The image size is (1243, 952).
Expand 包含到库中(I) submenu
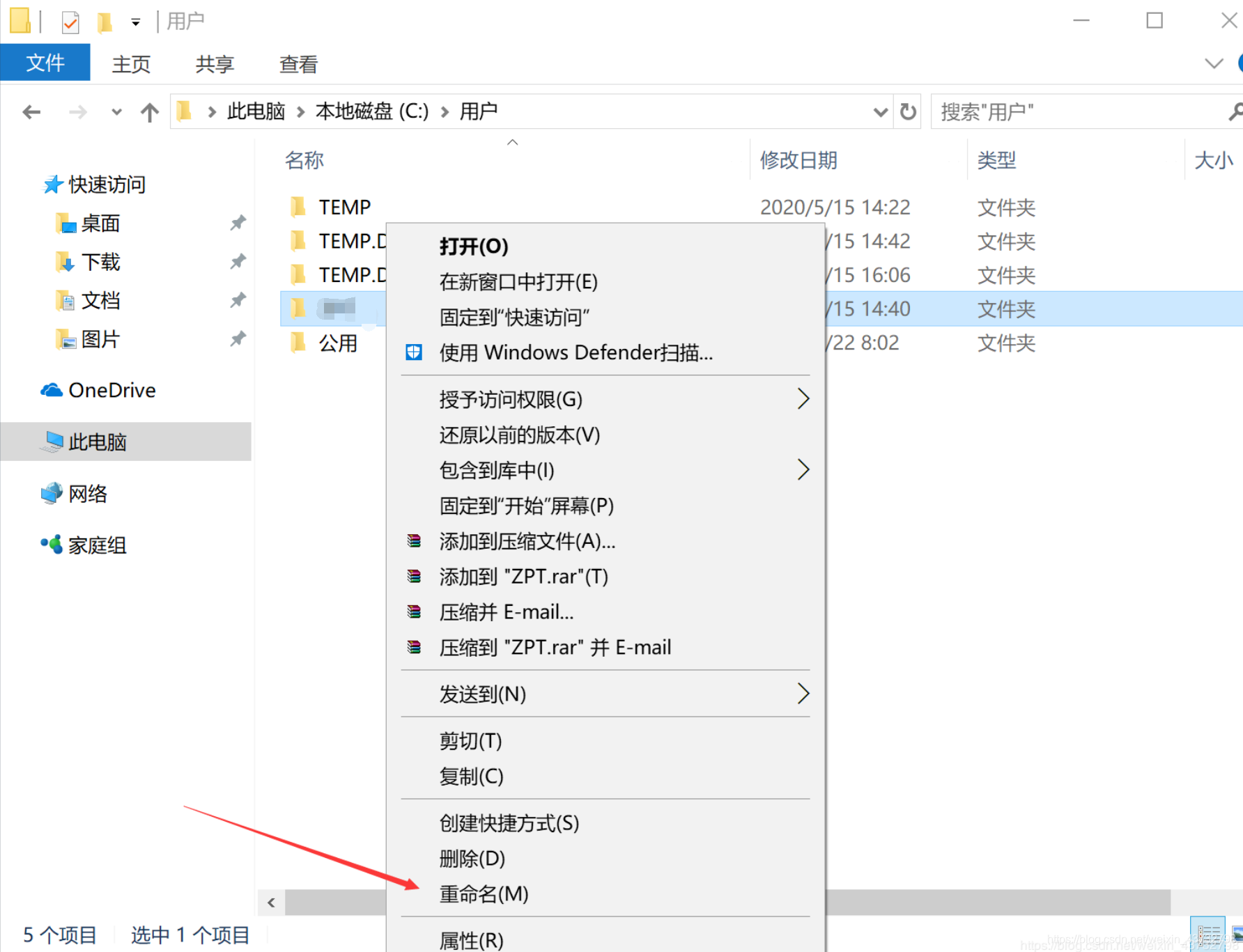pyautogui.click(x=605, y=470)
